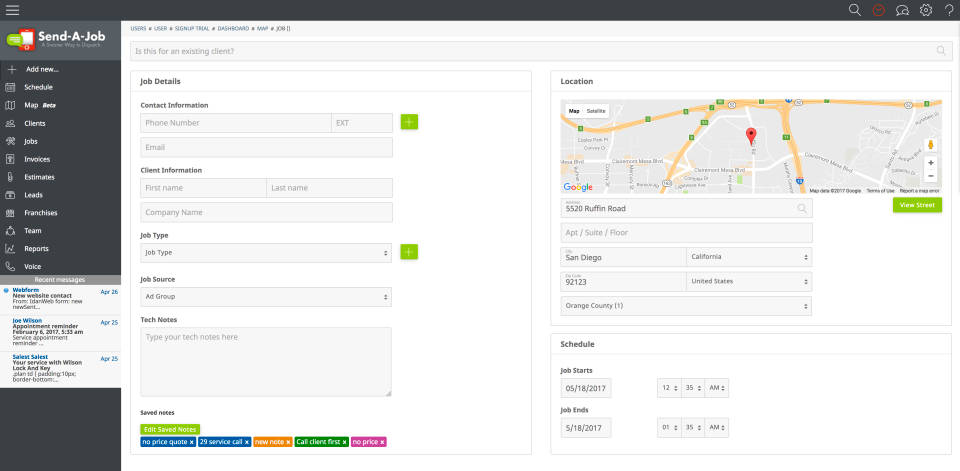
Task: Go to Invoices in the sidebar
Action: (x=37, y=159)
